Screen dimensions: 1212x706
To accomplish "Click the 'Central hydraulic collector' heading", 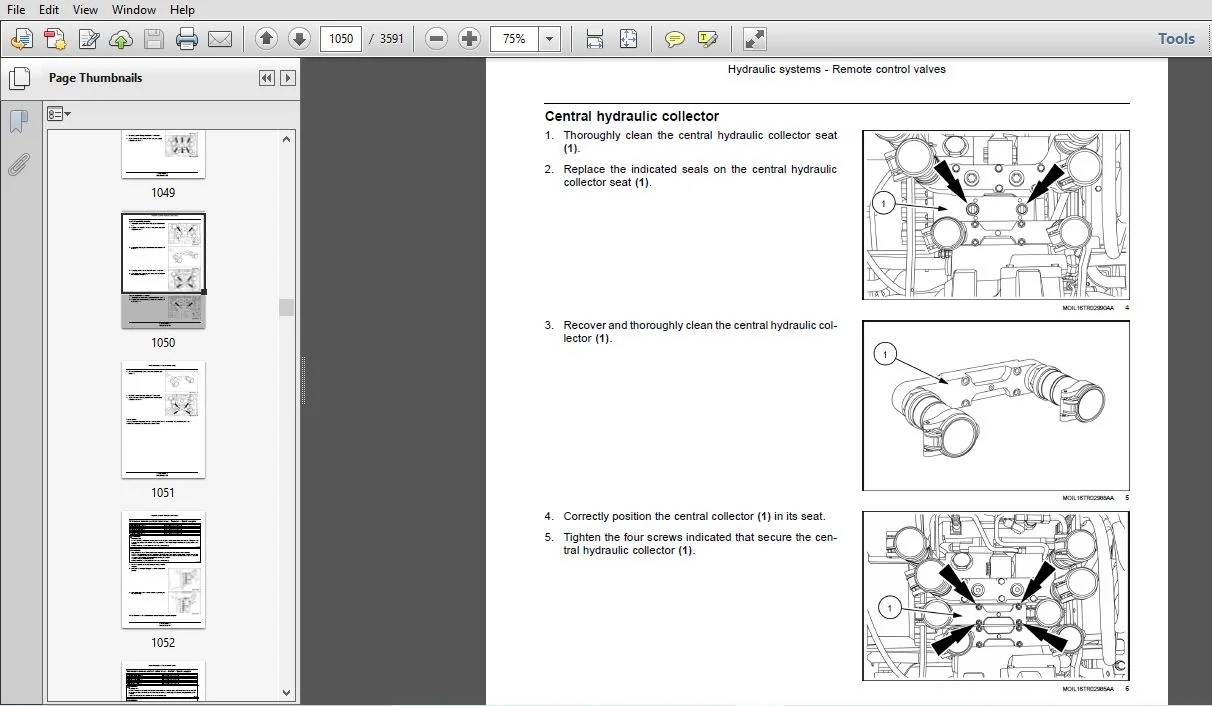I will click(632, 117).
